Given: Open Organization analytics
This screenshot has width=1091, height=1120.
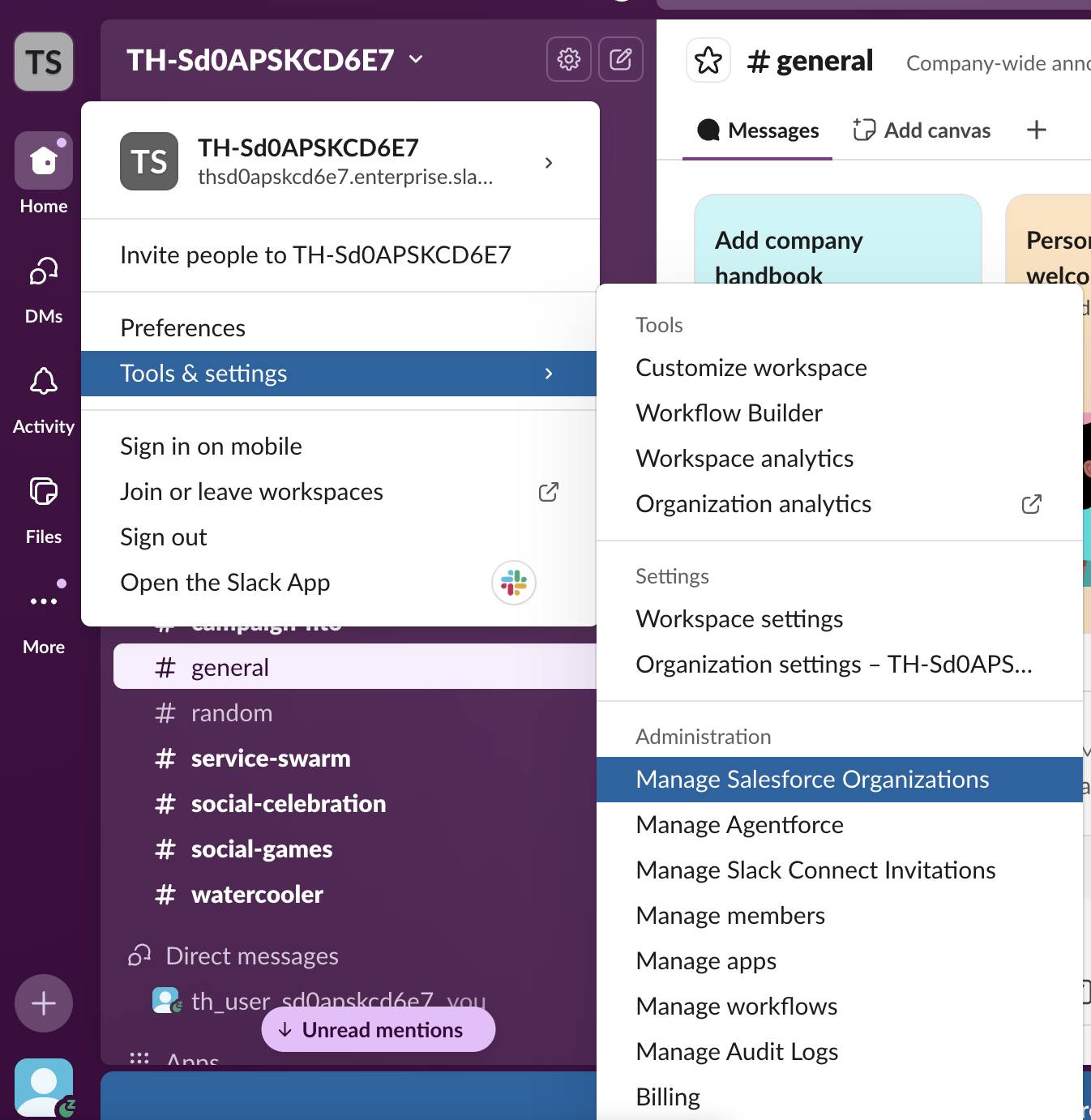Looking at the screenshot, I should pos(840,504).
